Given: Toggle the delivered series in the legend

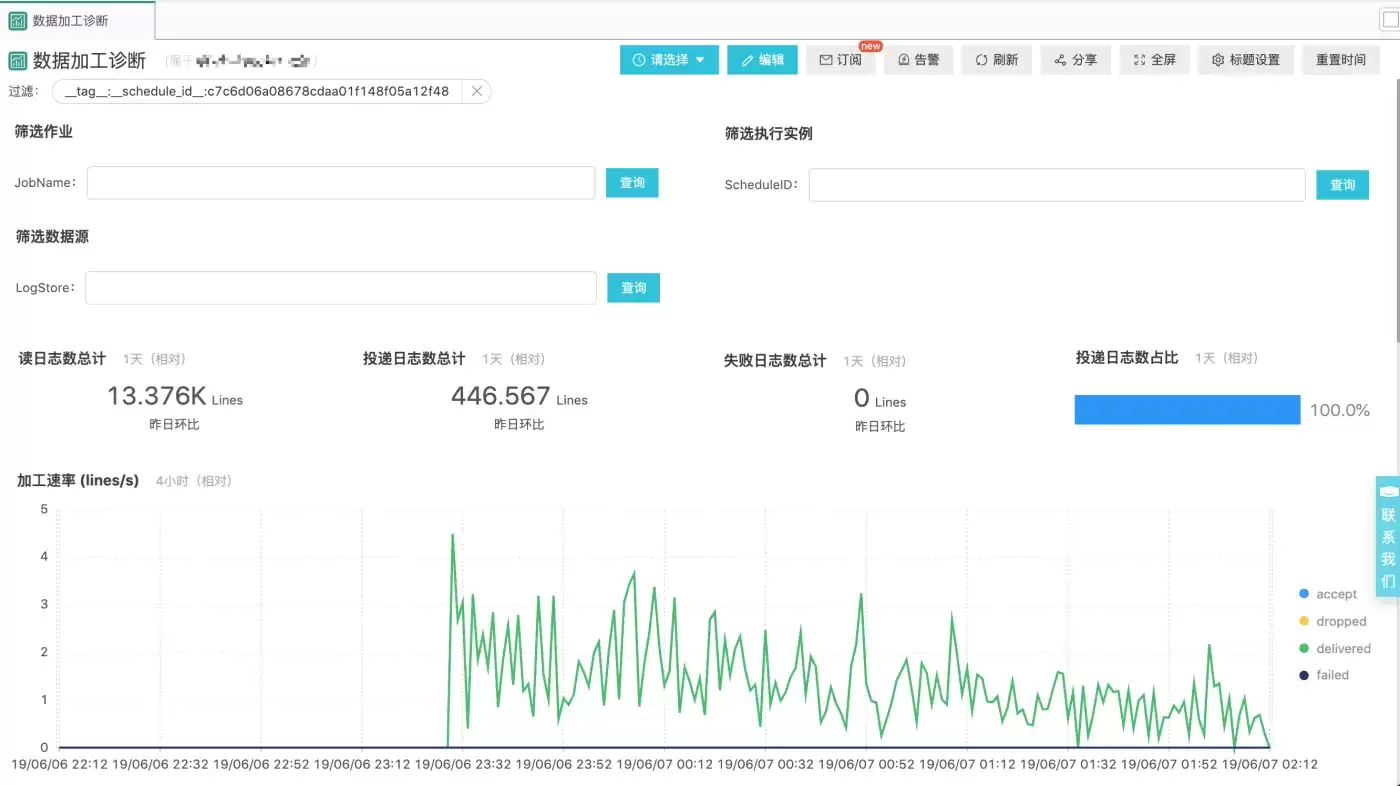Looking at the screenshot, I should [x=1335, y=648].
